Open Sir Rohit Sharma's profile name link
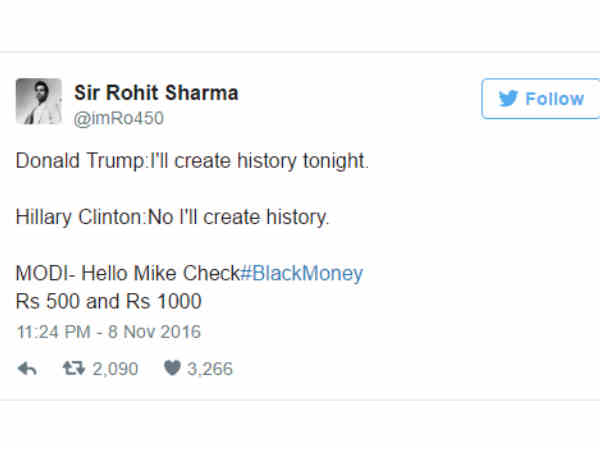The width and height of the screenshot is (600, 450). coord(156,93)
